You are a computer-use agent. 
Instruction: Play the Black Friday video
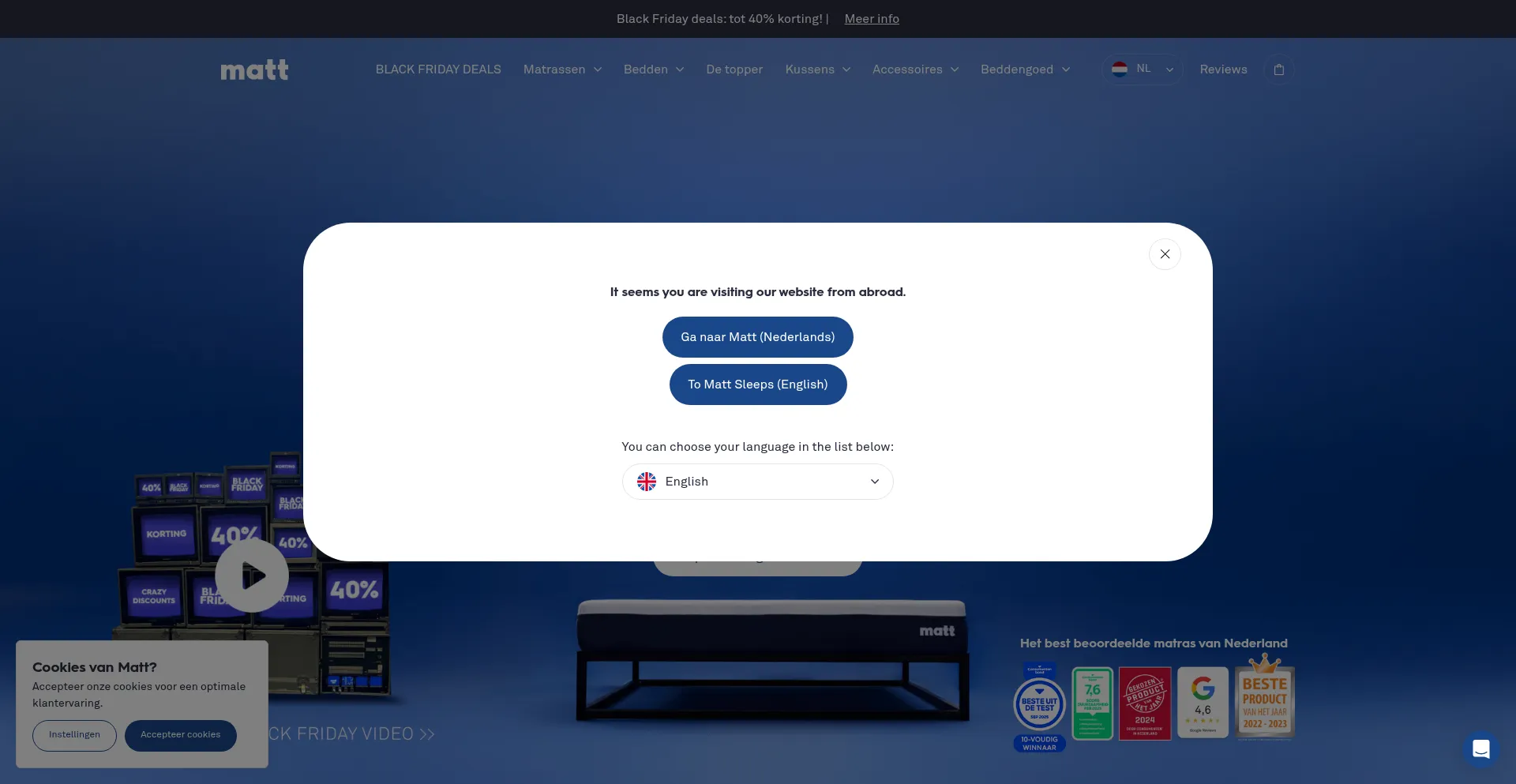pos(252,576)
